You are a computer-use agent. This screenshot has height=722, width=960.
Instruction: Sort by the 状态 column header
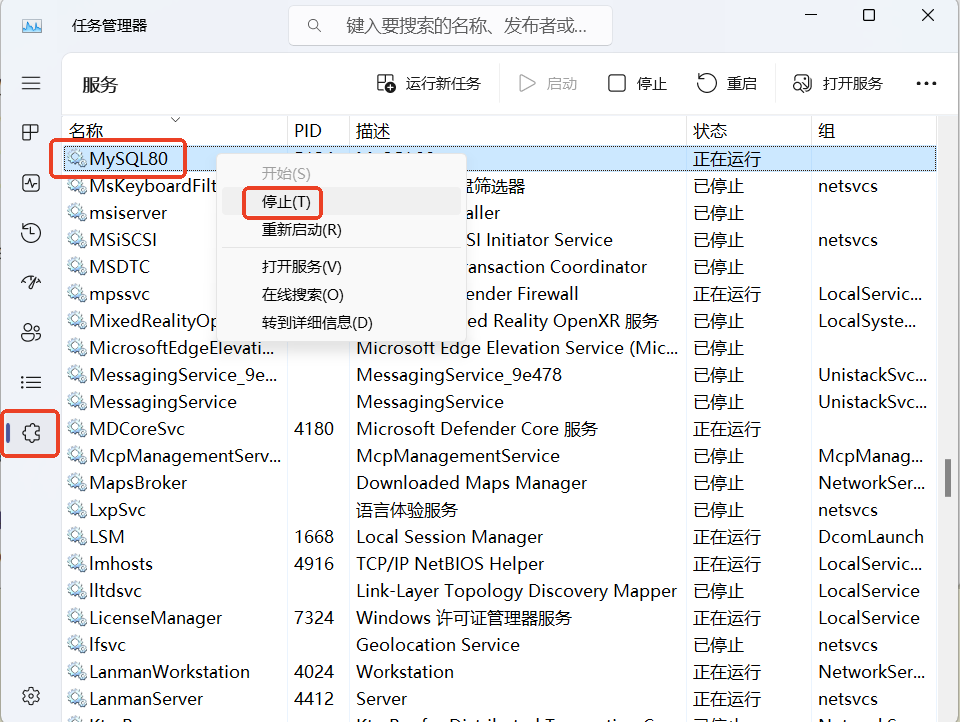(749, 130)
